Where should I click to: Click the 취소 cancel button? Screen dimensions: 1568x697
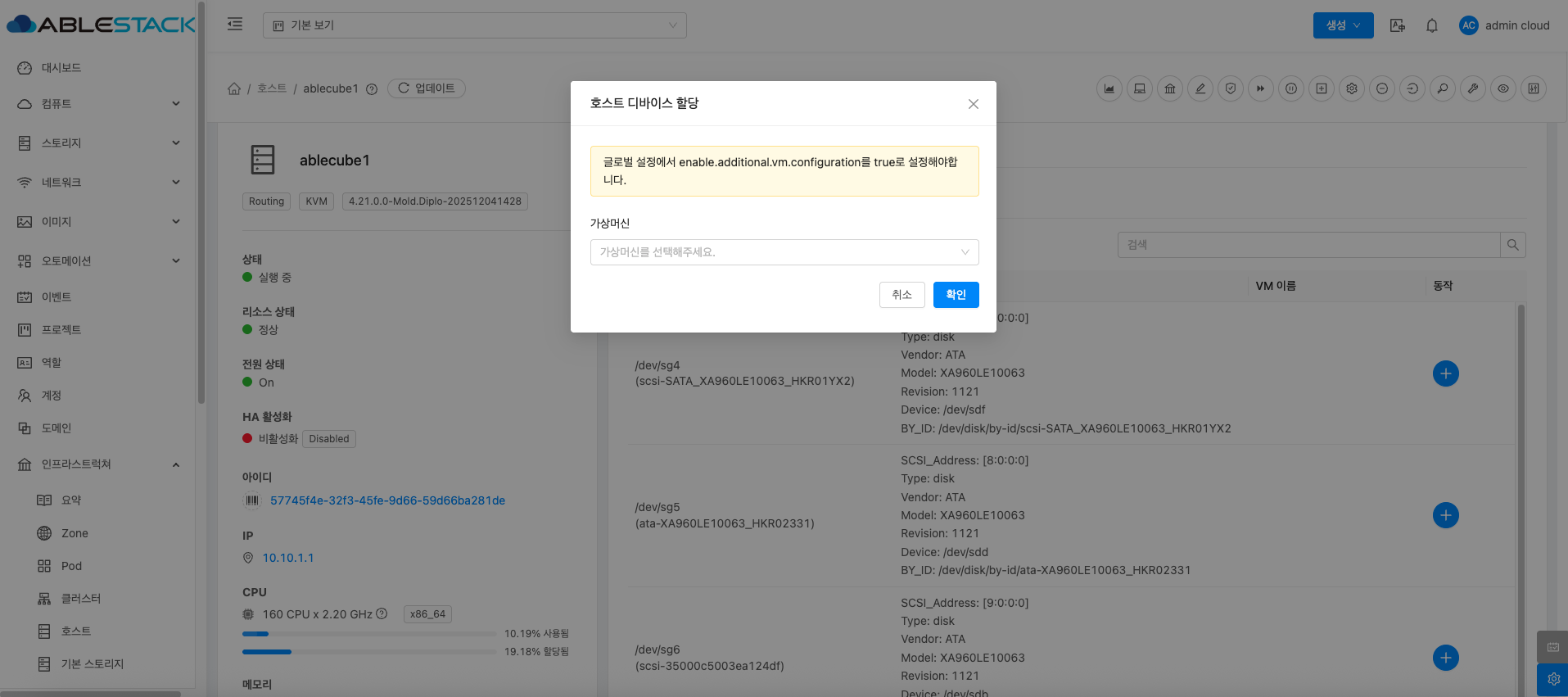[901, 295]
